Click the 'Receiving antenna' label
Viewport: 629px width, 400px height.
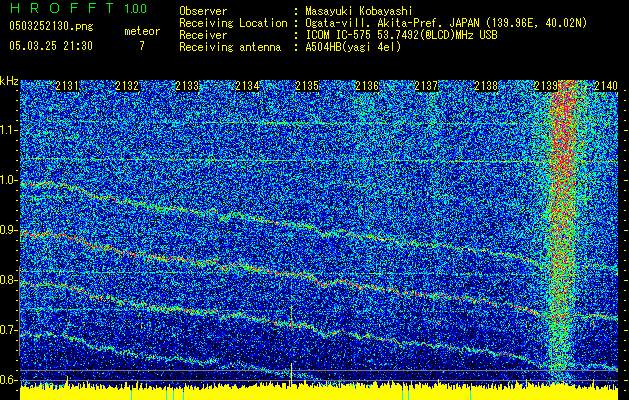tap(230, 47)
